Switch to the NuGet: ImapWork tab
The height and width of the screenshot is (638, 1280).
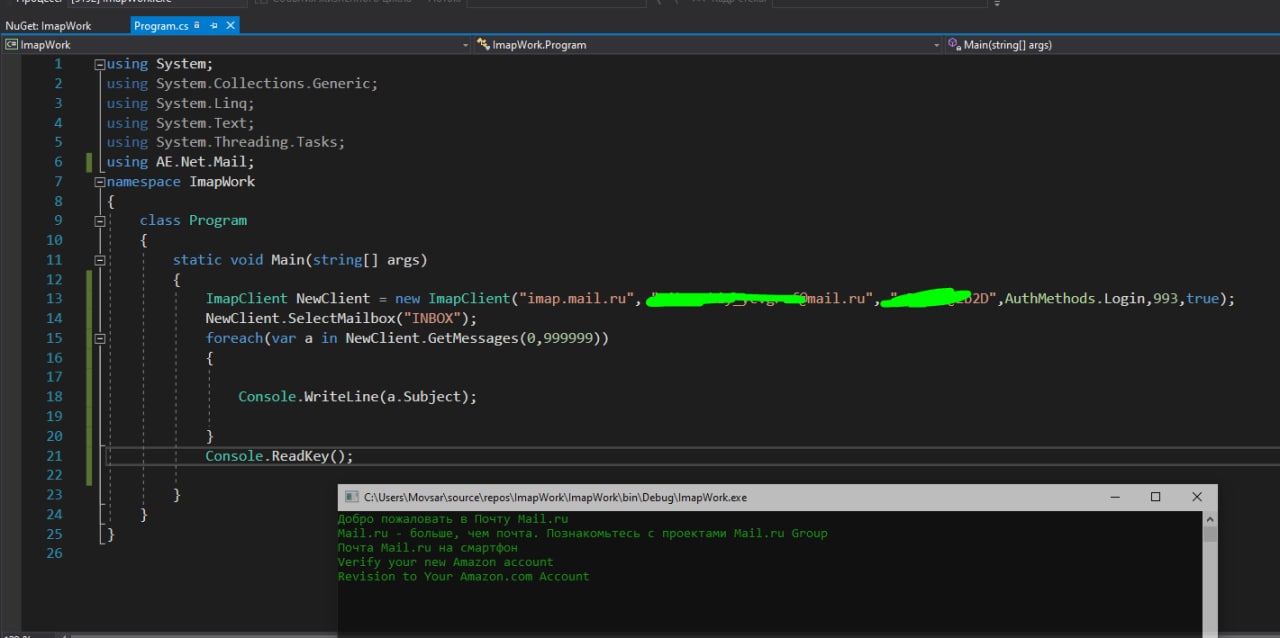(x=48, y=25)
